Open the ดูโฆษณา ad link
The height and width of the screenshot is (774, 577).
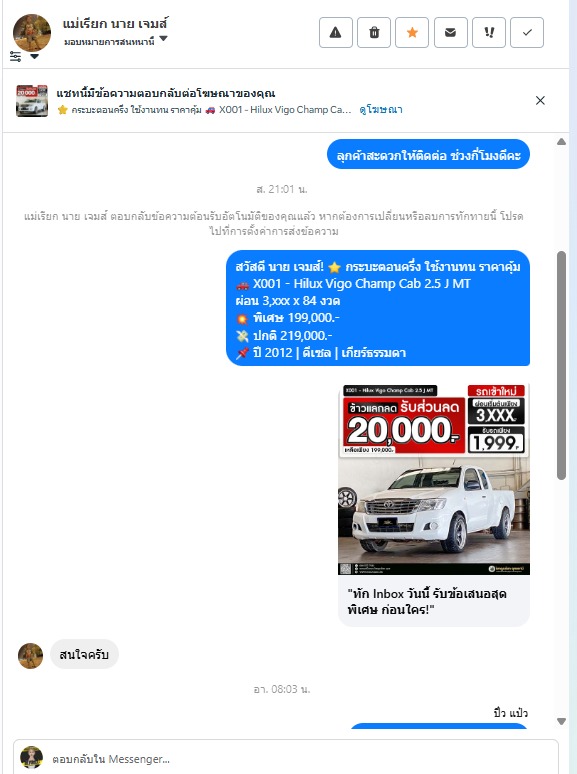pyautogui.click(x=381, y=110)
